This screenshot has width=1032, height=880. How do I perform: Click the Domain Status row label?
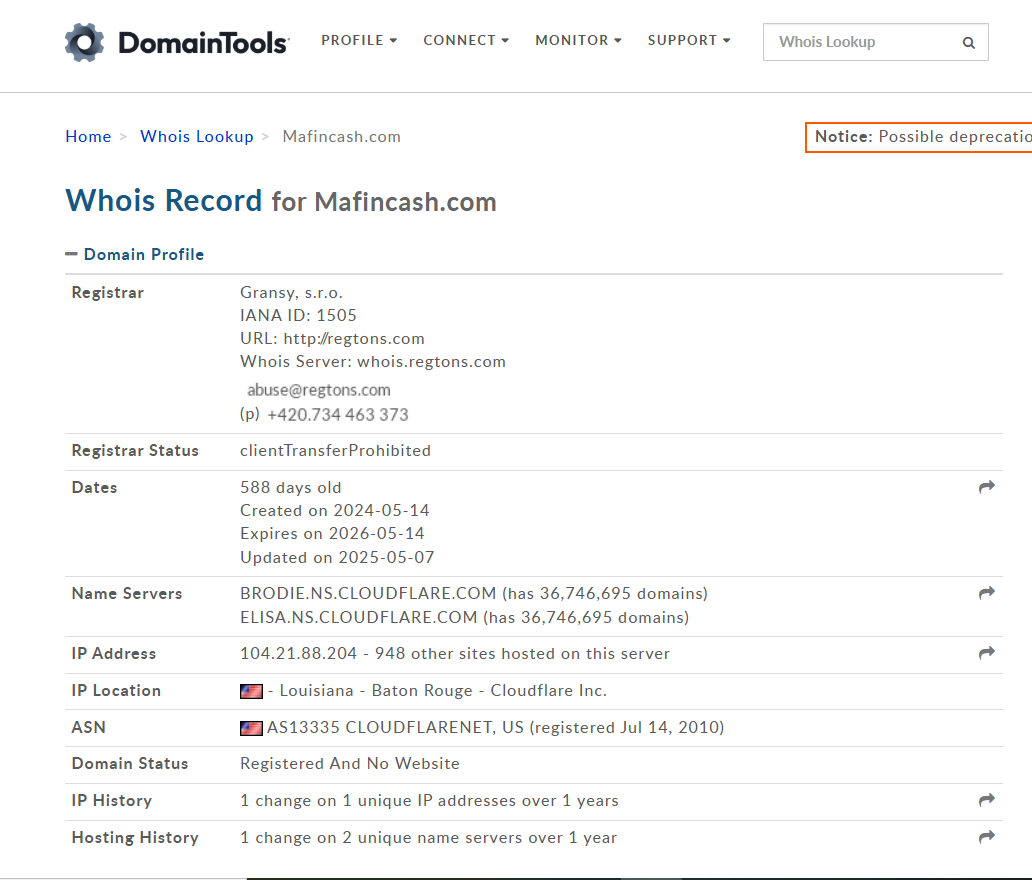coord(130,764)
